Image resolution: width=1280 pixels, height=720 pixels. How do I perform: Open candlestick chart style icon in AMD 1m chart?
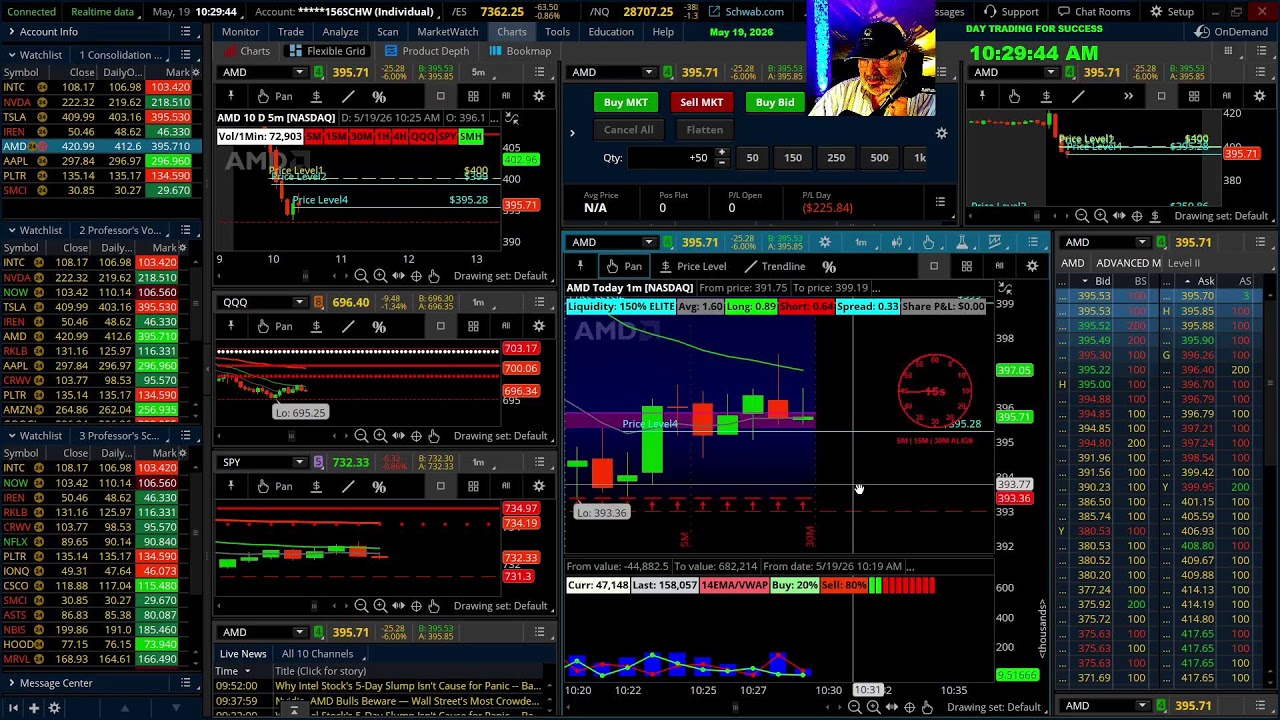pyautogui.click(x=897, y=242)
